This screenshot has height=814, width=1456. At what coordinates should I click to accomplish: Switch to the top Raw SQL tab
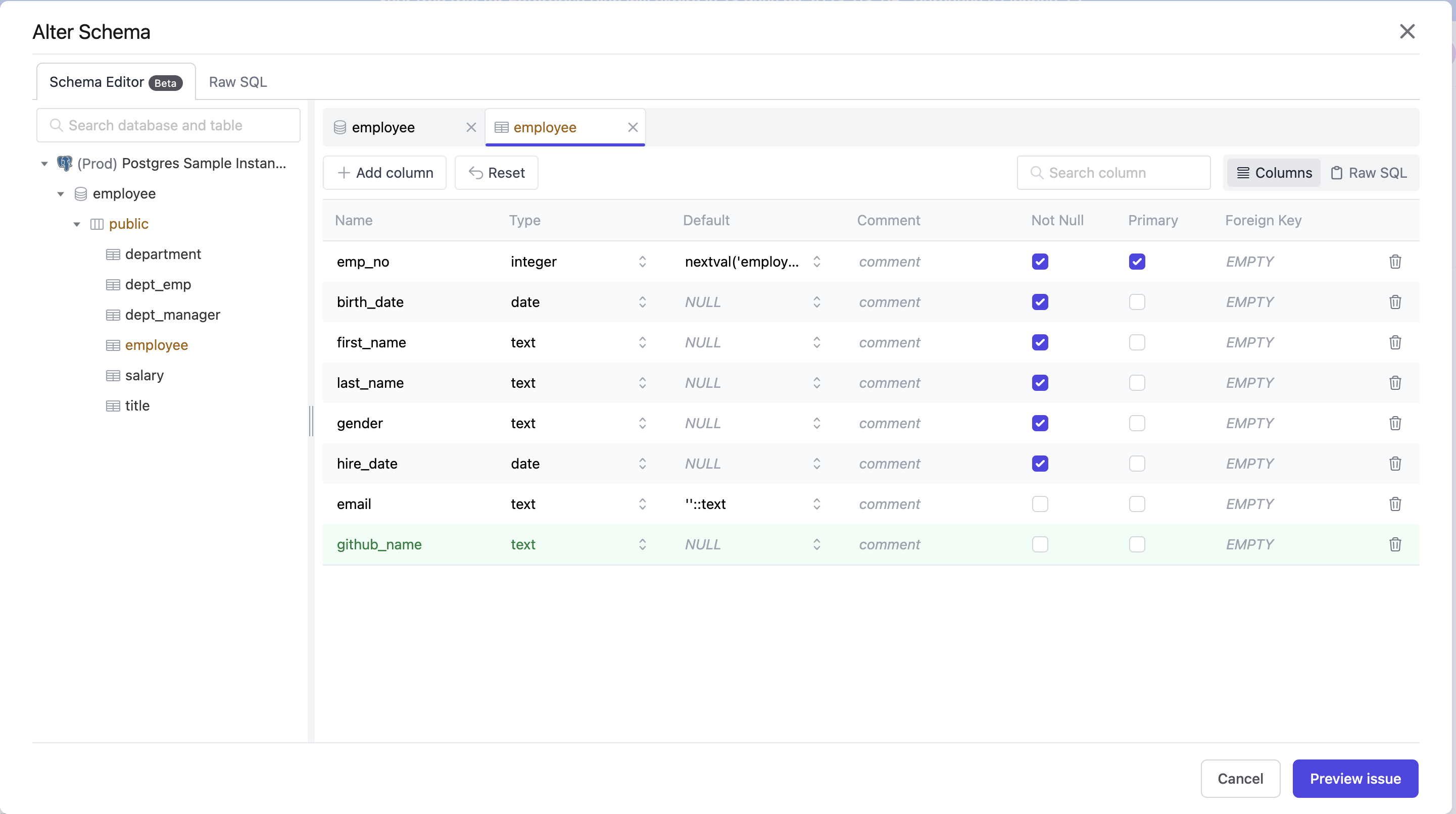237,82
